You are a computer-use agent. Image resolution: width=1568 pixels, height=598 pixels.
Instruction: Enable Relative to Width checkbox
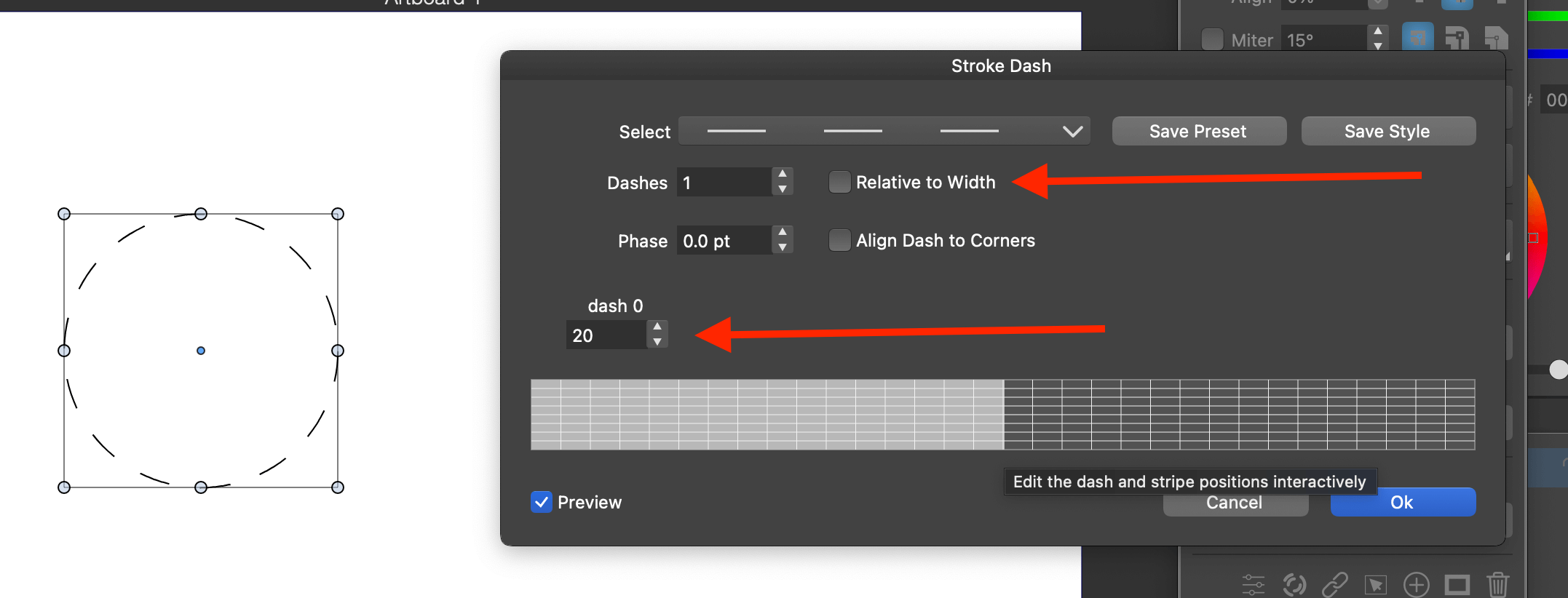[x=839, y=182]
